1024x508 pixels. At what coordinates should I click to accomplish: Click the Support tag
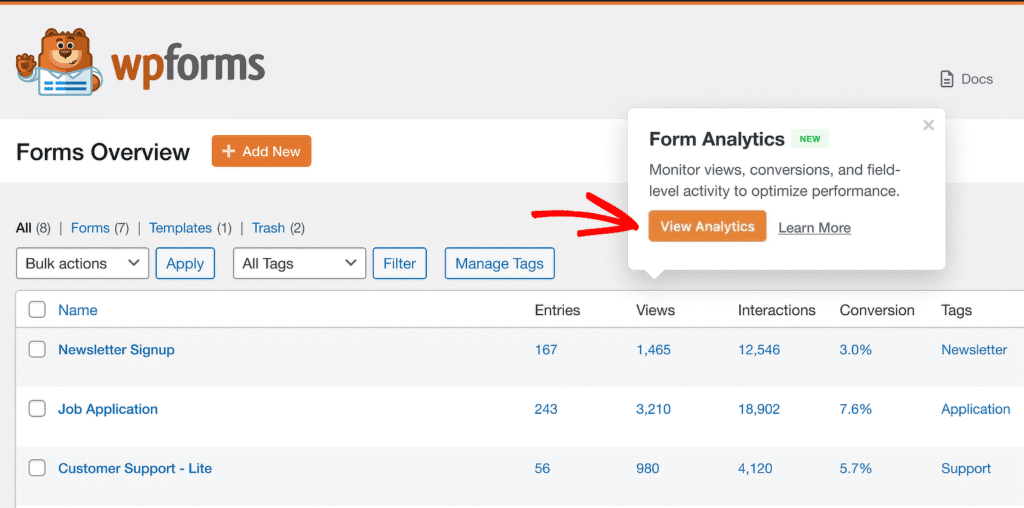point(966,469)
